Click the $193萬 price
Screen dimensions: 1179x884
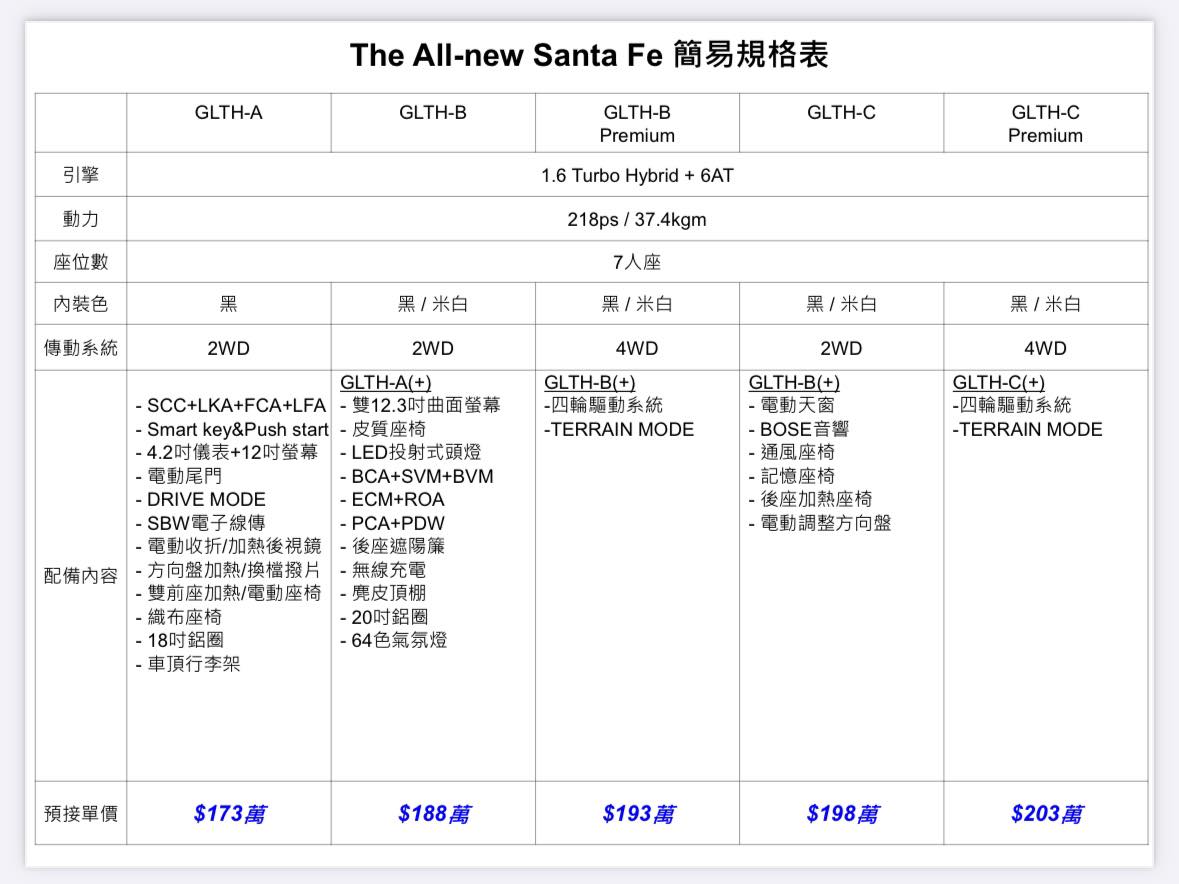coord(638,814)
